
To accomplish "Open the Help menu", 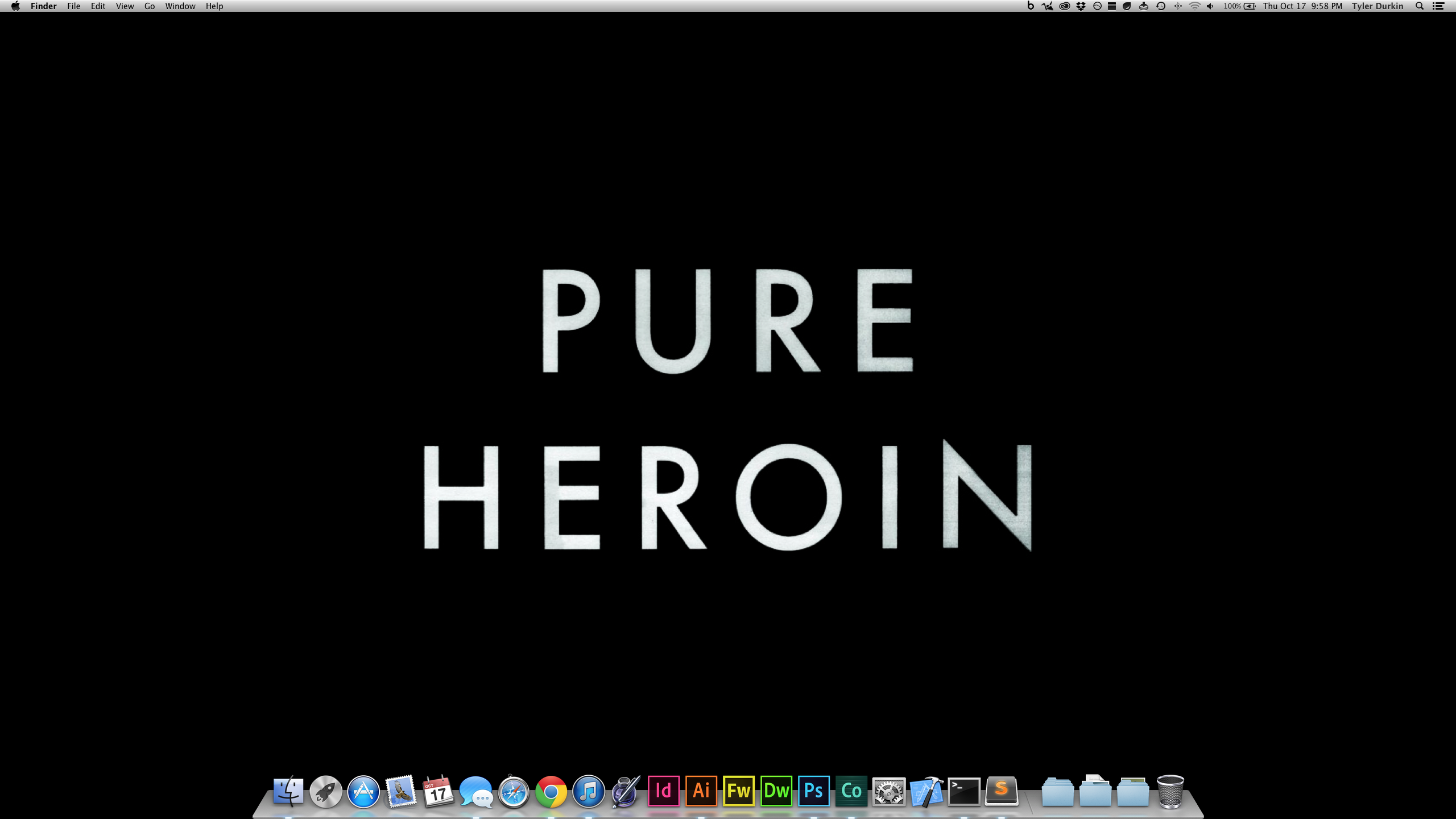I will [x=214, y=6].
